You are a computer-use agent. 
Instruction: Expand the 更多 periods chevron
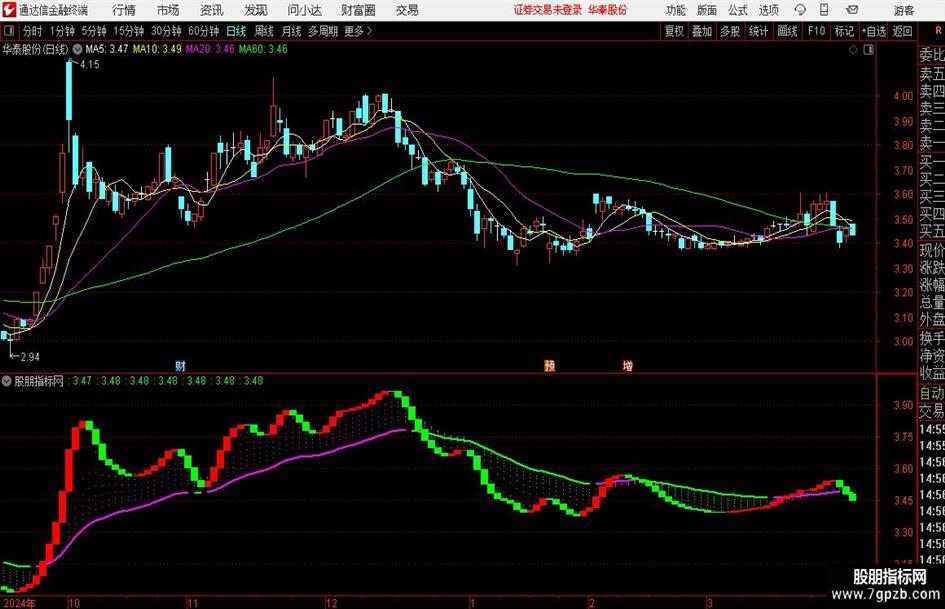369,31
